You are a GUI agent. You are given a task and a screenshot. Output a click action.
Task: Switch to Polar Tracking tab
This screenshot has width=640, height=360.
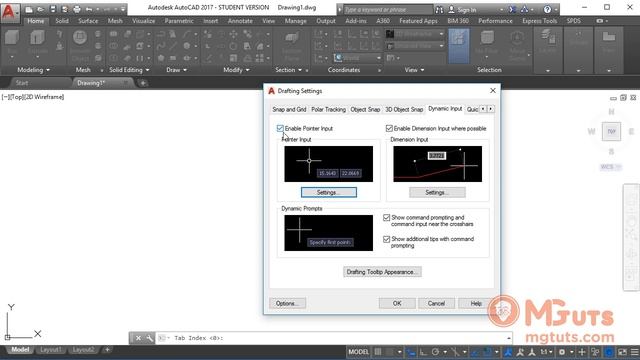coord(328,109)
